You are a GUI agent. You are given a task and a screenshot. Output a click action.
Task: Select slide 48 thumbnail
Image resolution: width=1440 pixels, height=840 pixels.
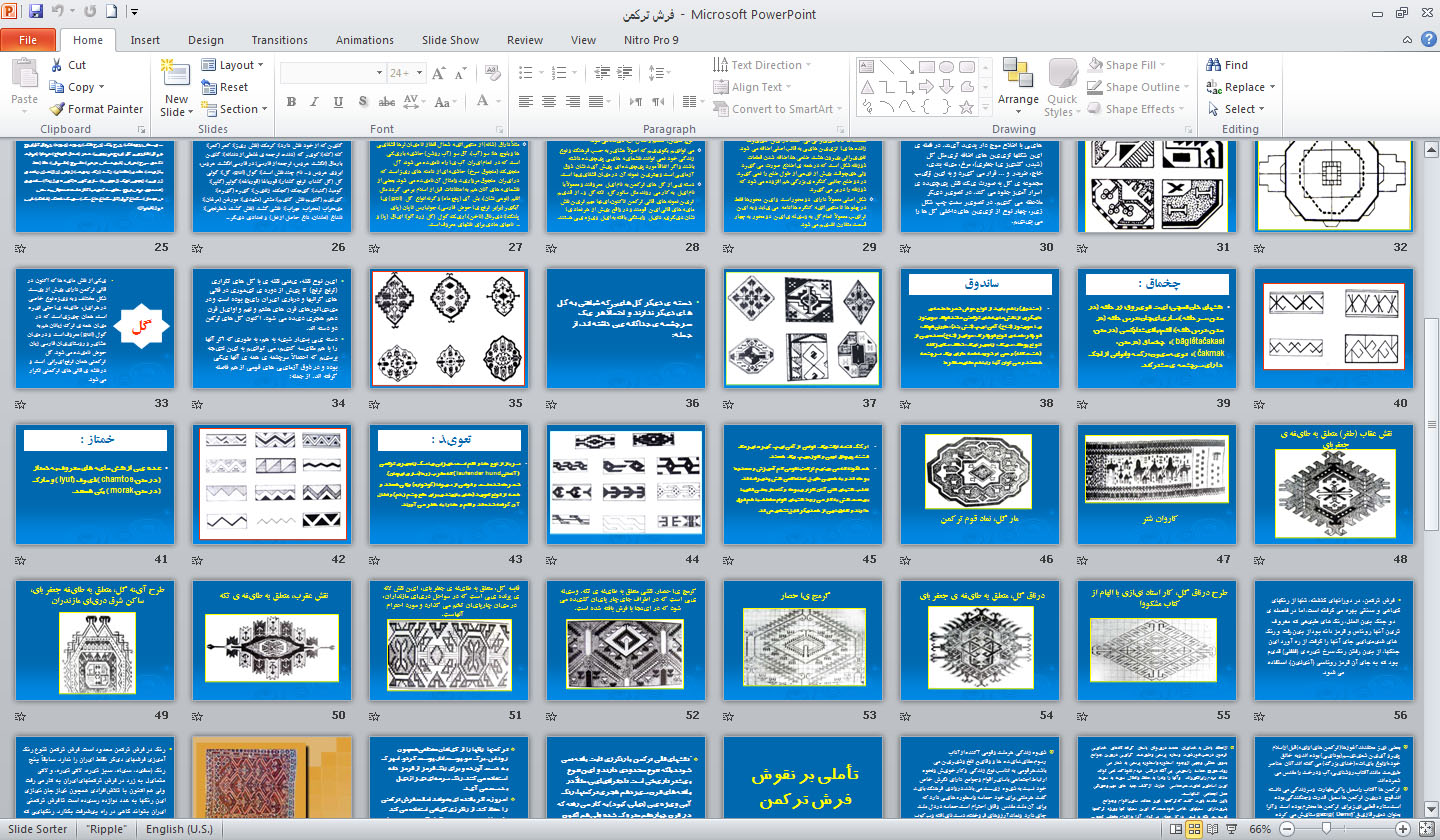[1334, 484]
